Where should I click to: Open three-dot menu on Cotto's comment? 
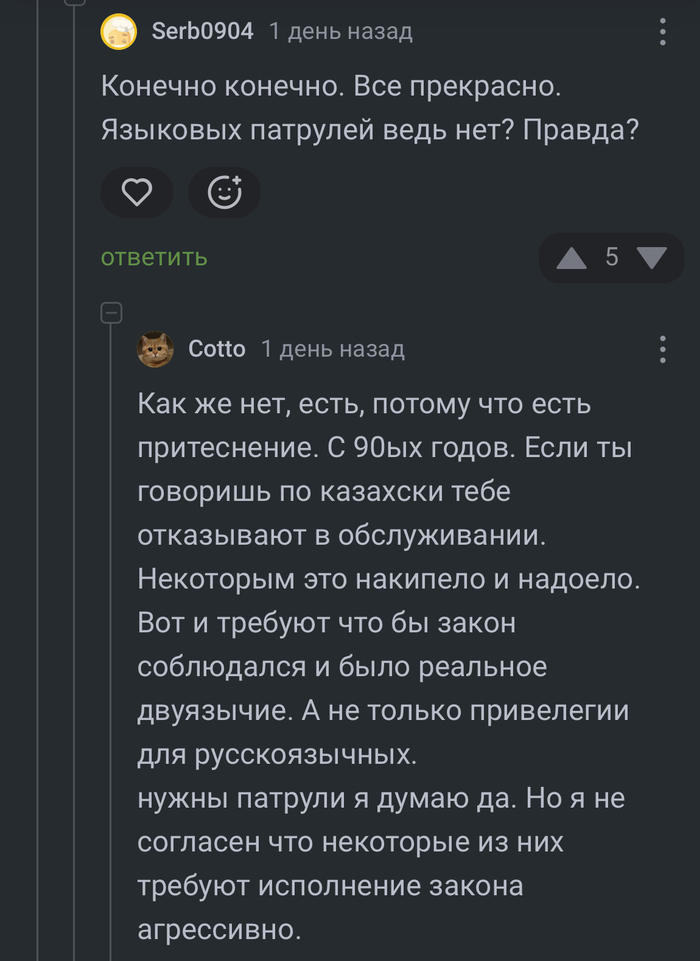[x=662, y=349]
